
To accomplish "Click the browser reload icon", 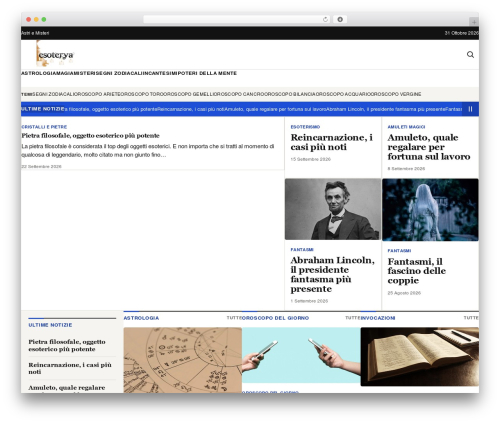I will point(325,19).
